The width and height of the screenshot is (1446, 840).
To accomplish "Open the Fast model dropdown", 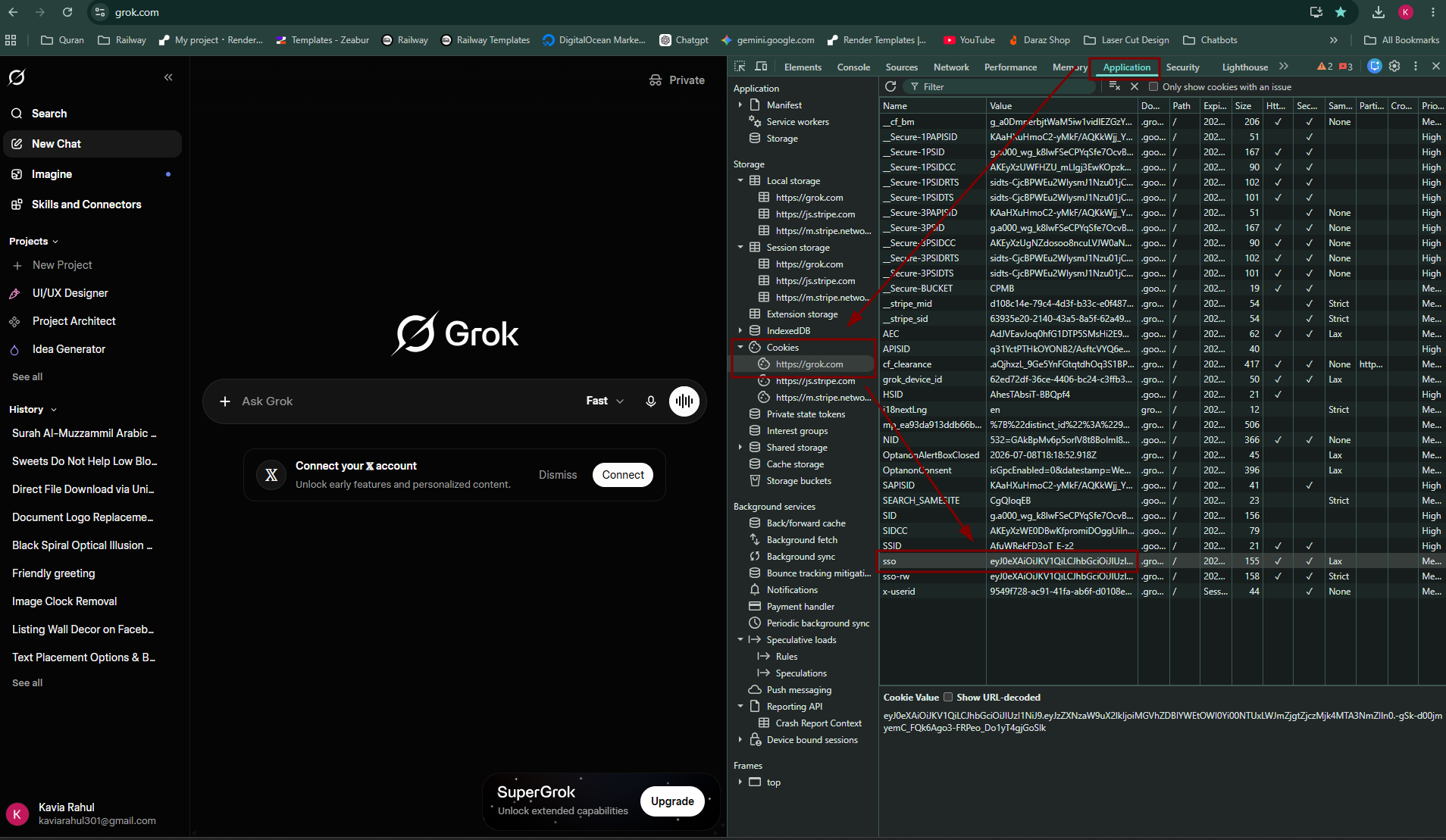I will click(x=605, y=401).
